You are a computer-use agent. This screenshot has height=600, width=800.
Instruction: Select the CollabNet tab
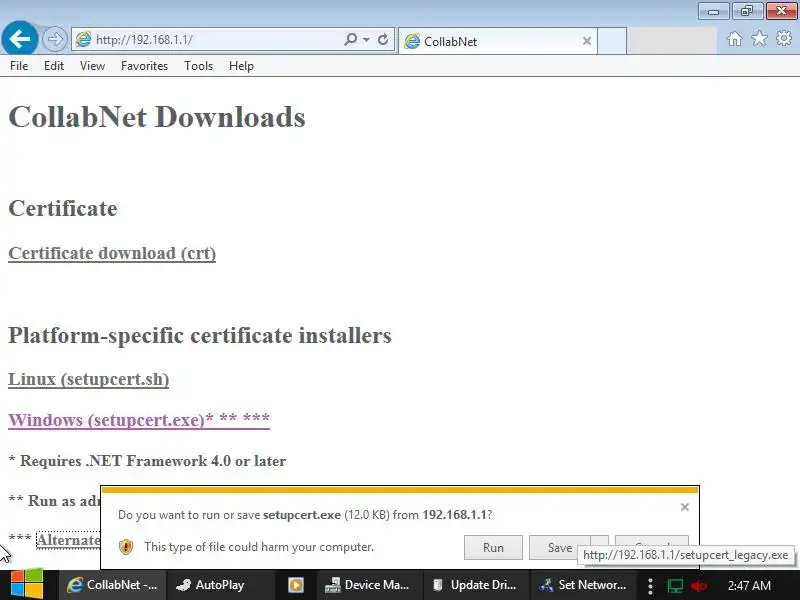(x=497, y=41)
